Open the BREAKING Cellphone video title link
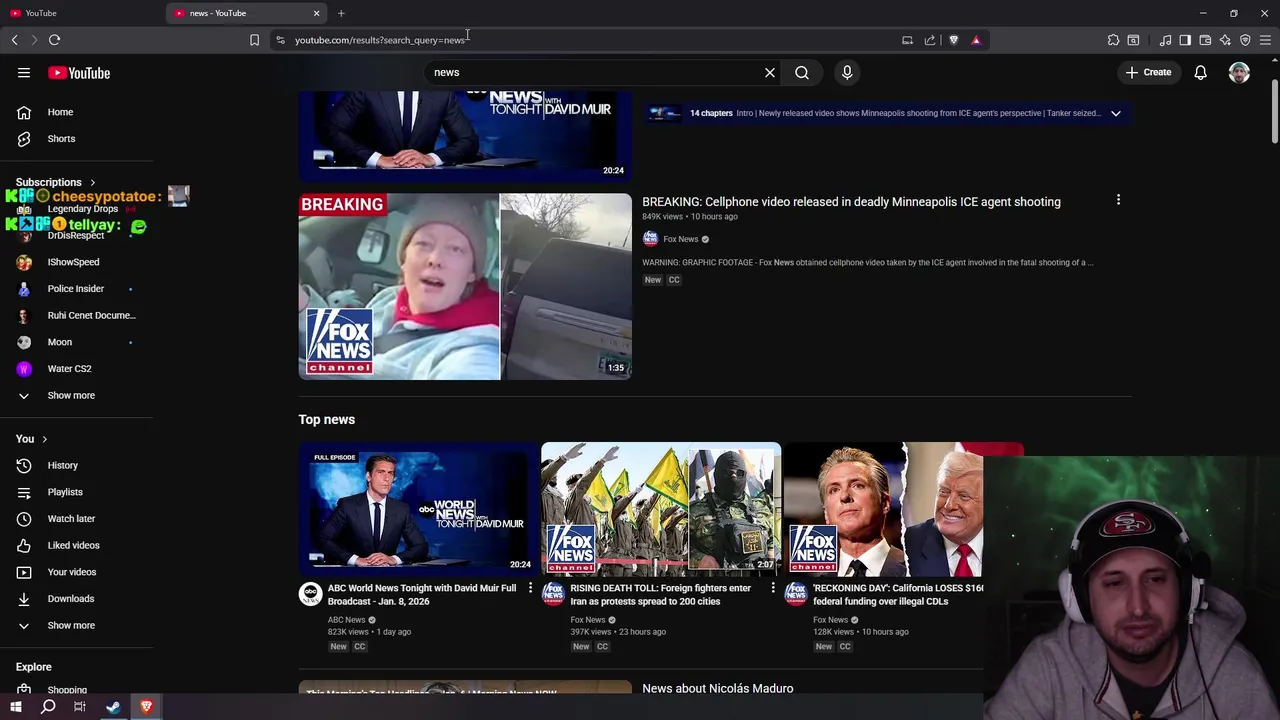This screenshot has height=720, width=1280. click(x=851, y=202)
